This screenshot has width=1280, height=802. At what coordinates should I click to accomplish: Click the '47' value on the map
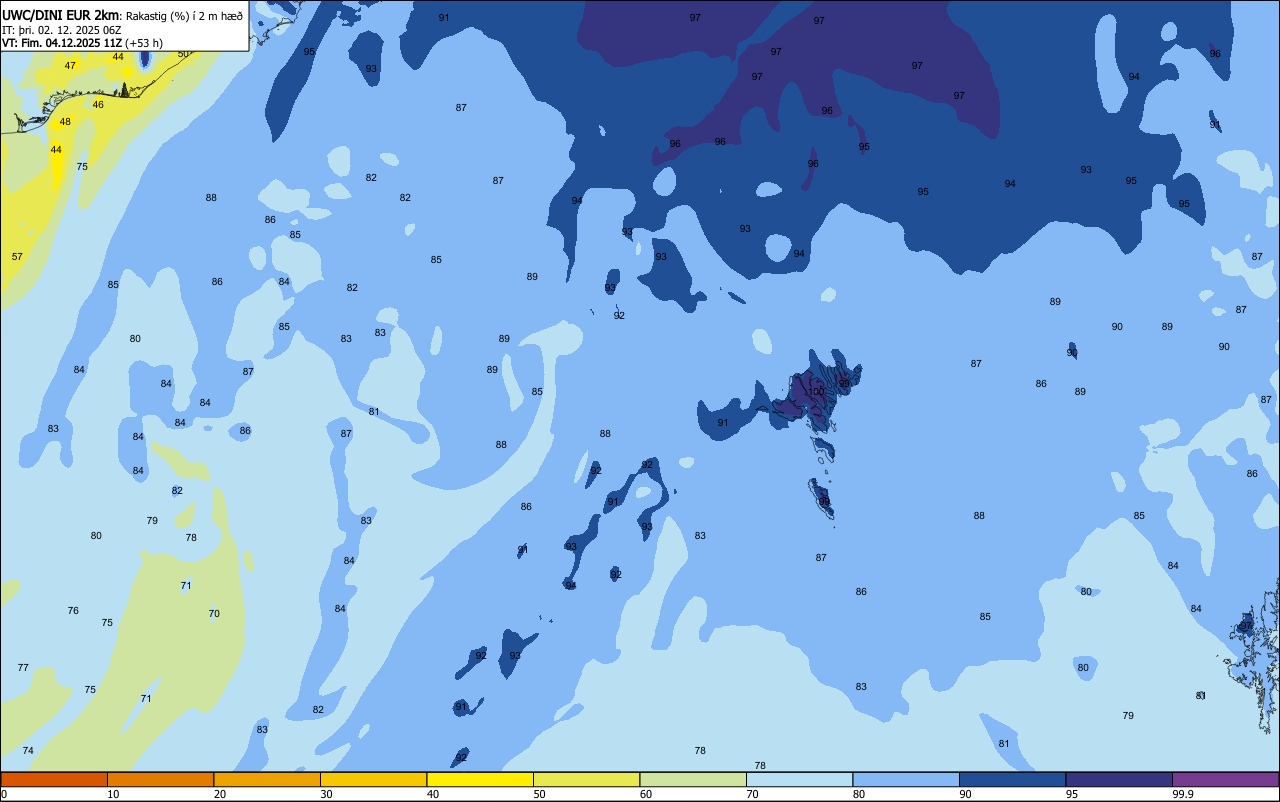70,66
